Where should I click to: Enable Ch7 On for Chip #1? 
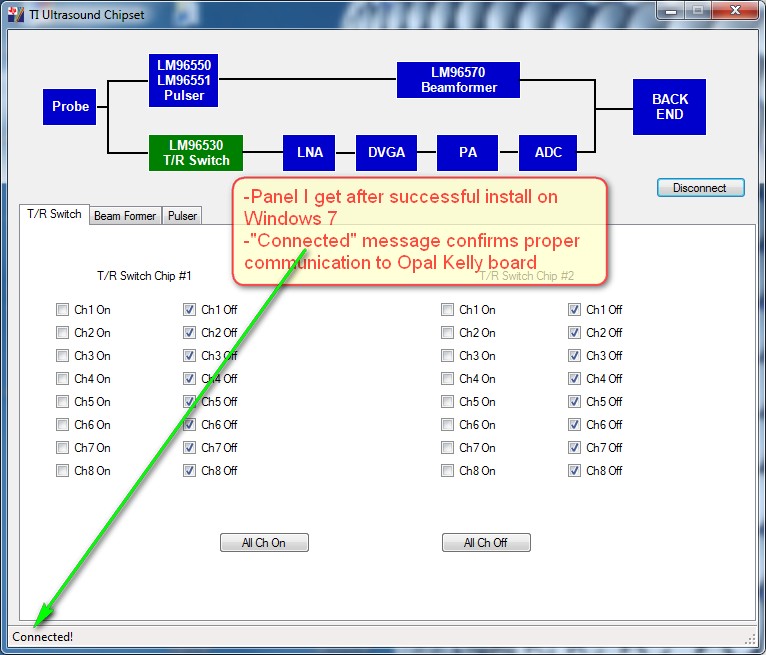pyautogui.click(x=62, y=447)
